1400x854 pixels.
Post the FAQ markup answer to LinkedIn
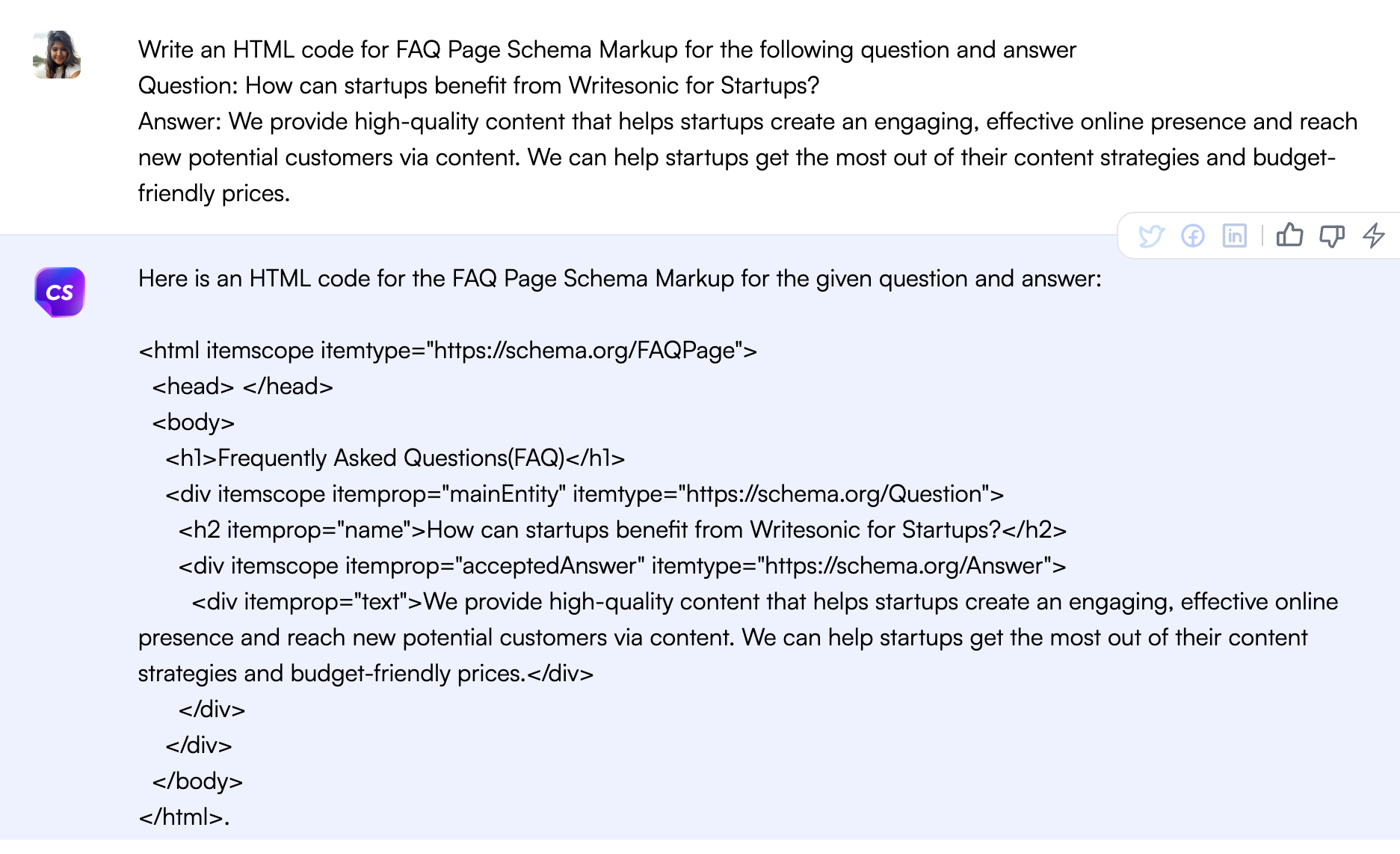pos(1234,236)
